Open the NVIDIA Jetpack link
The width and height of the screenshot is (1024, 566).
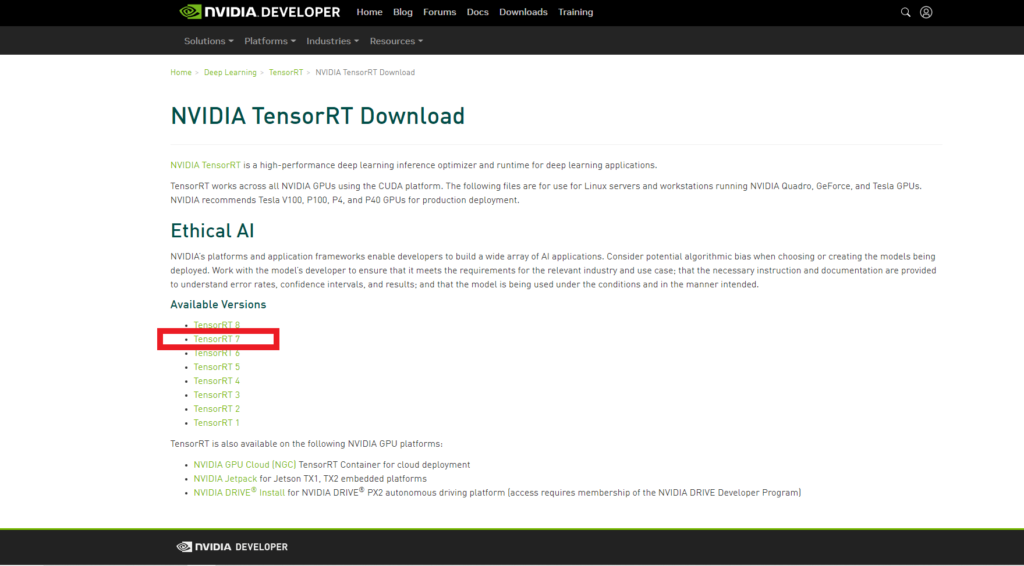[225, 479]
